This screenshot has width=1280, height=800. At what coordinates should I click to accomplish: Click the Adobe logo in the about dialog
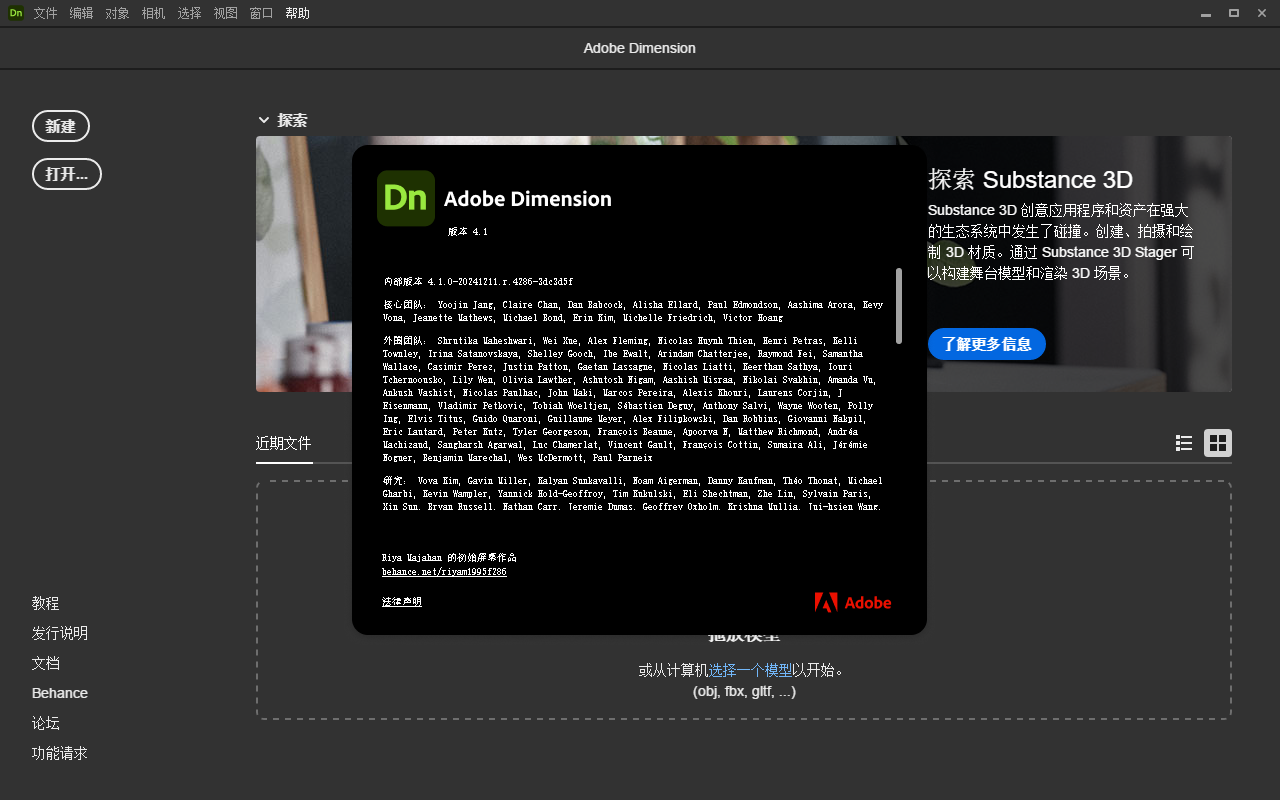click(852, 602)
